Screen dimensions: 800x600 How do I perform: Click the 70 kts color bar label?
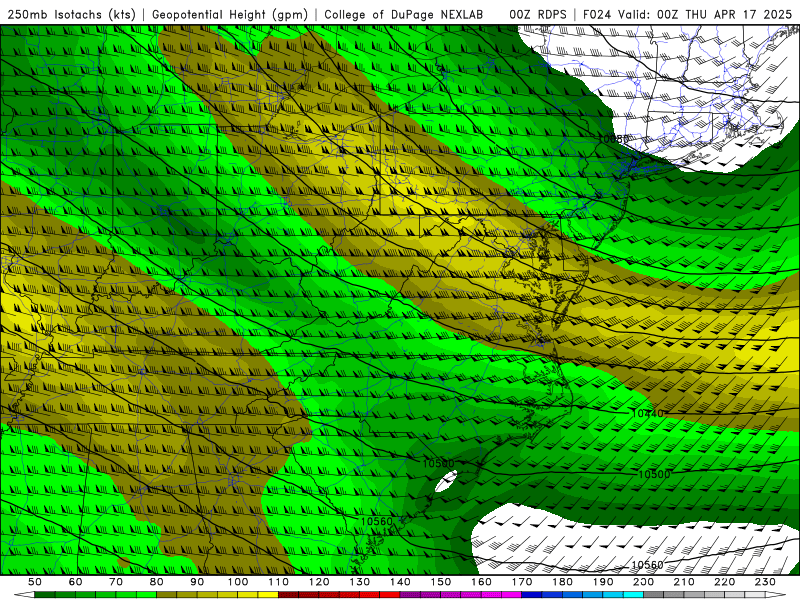coord(116,582)
